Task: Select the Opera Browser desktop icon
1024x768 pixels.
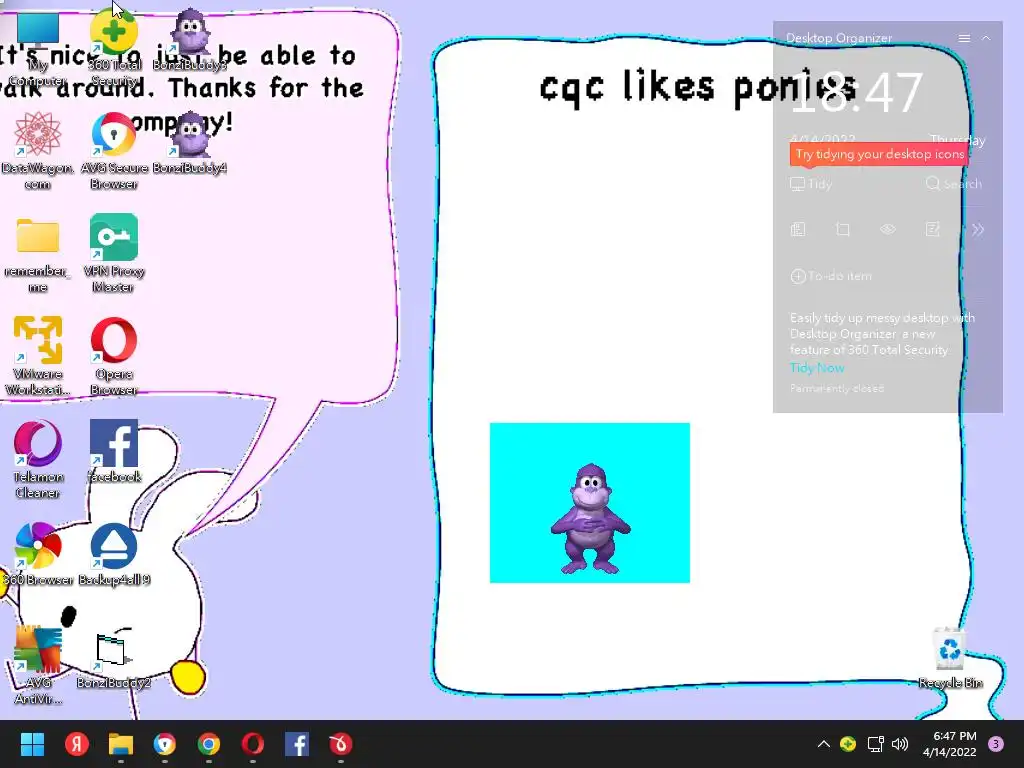Action: pos(114,357)
